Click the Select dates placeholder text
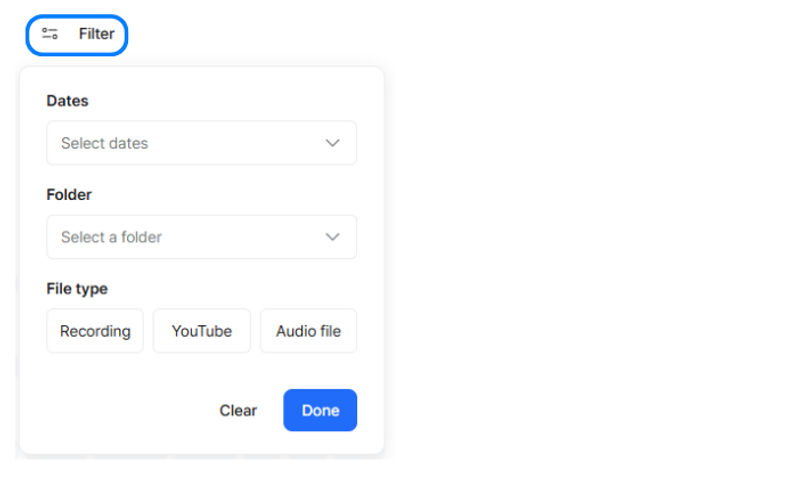Image resolution: width=800 pixels, height=477 pixels. click(105, 143)
